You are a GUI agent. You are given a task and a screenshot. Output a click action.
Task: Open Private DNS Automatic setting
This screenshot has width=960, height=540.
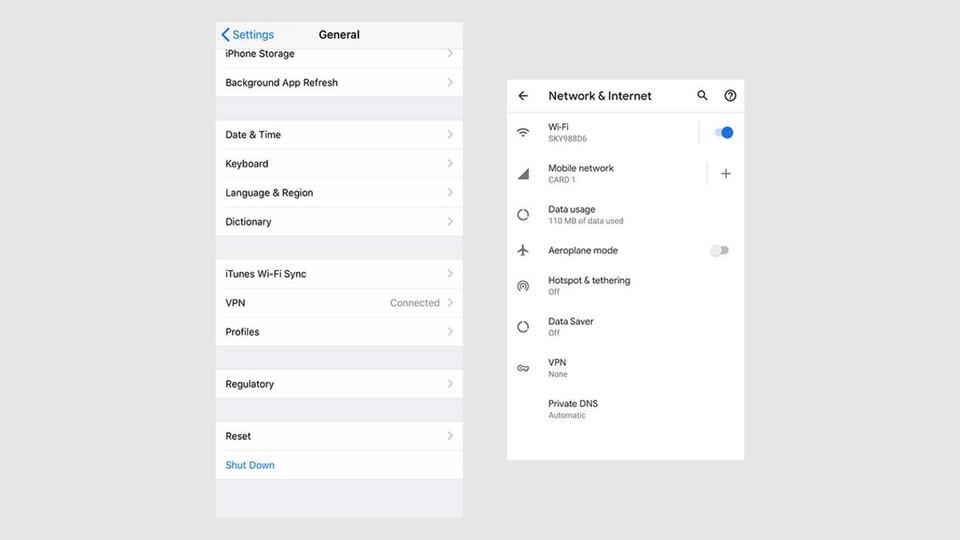[626, 409]
